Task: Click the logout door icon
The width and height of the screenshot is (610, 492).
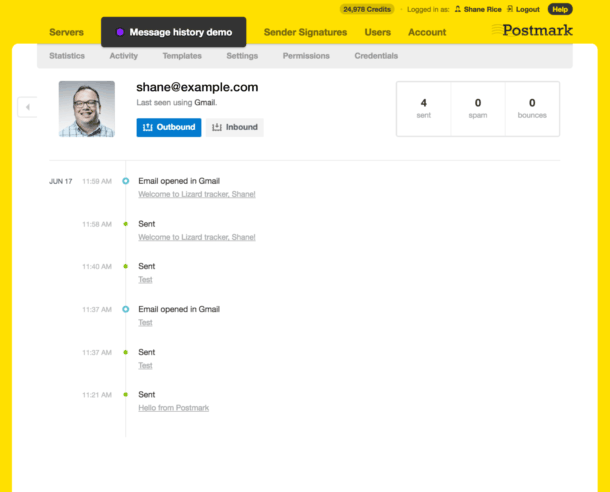Action: tap(510, 9)
